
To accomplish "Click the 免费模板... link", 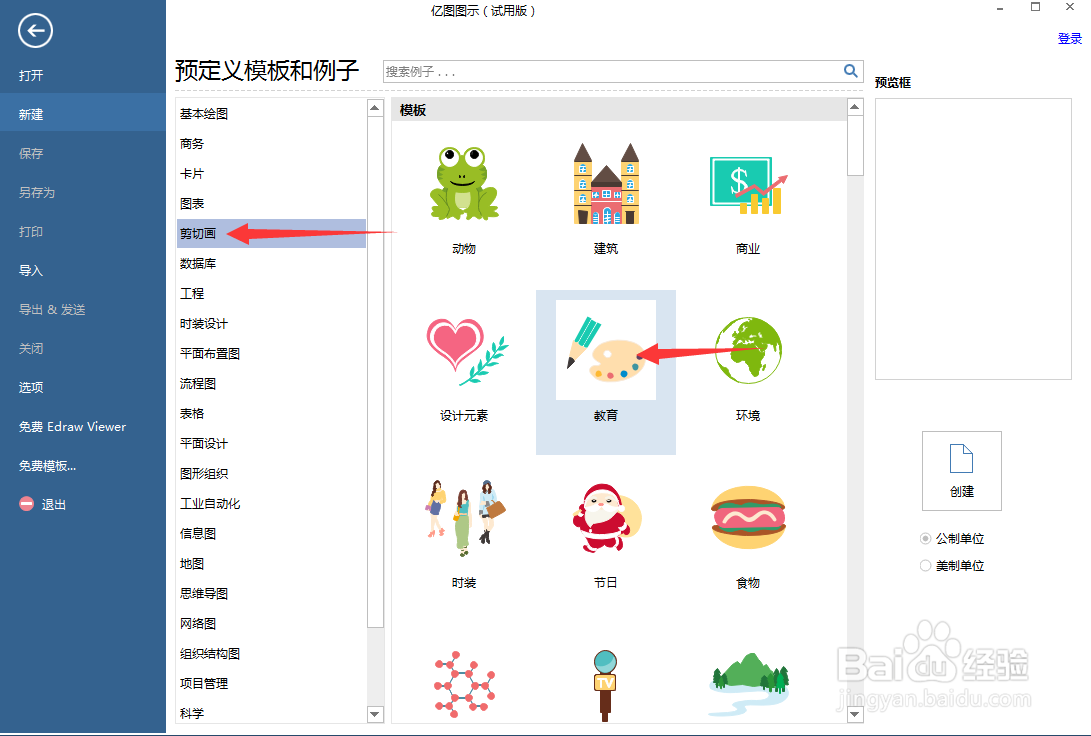I will (47, 465).
